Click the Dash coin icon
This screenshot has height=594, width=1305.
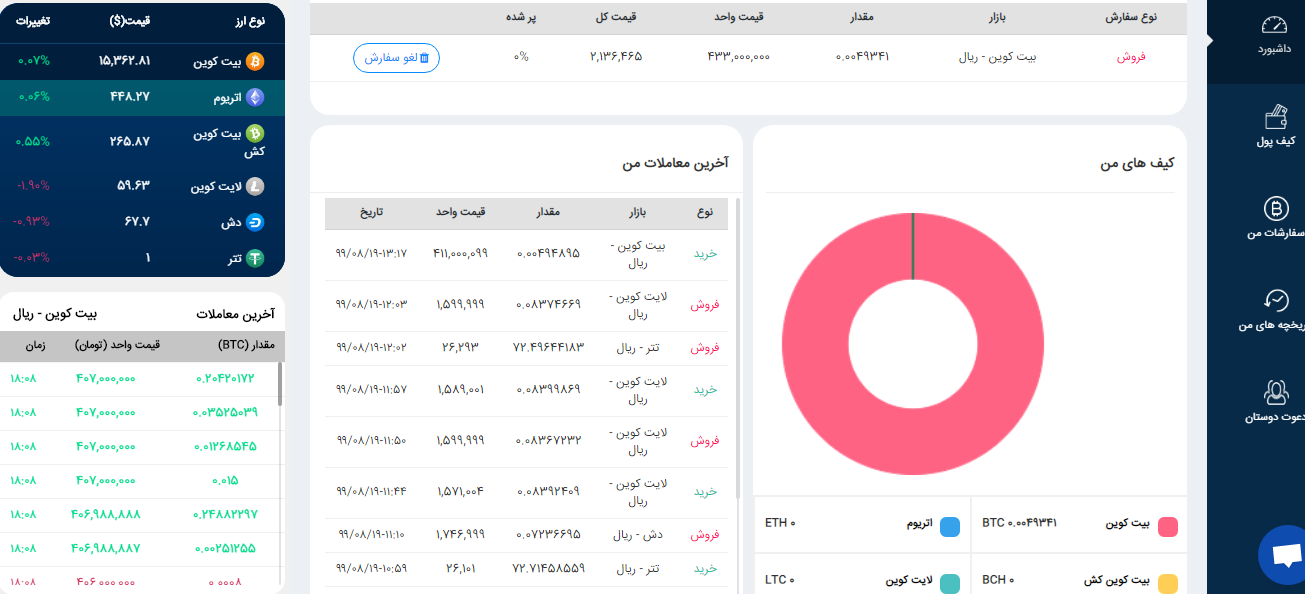click(x=255, y=222)
